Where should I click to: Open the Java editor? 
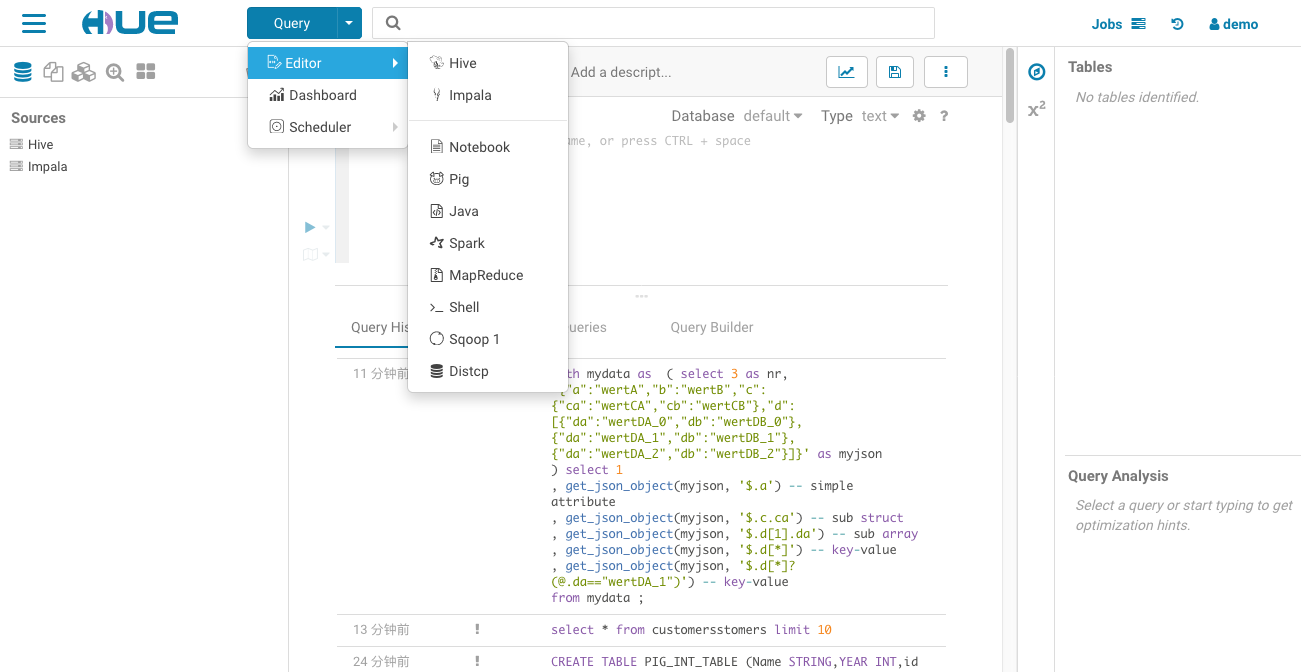tap(488, 211)
